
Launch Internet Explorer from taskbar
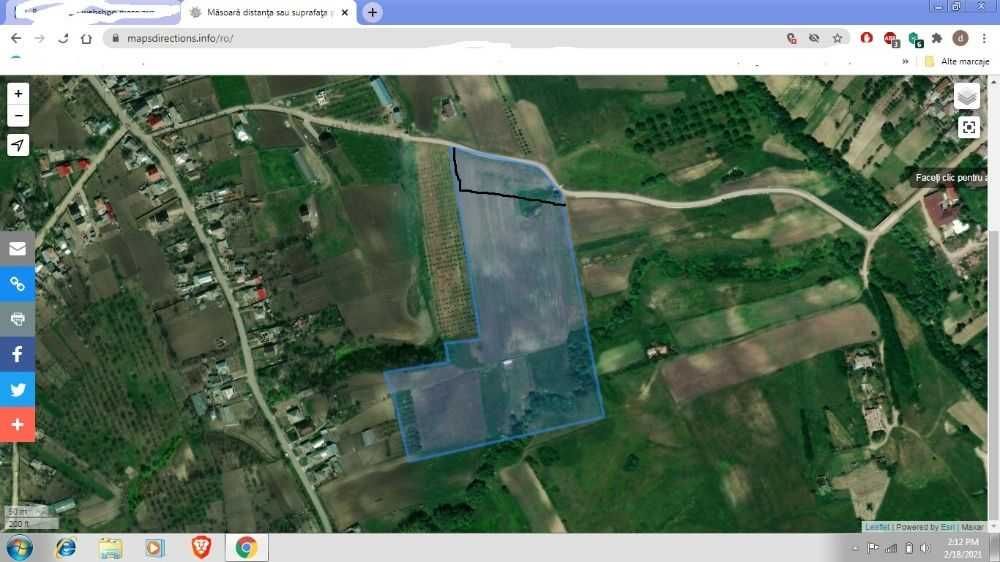point(66,548)
